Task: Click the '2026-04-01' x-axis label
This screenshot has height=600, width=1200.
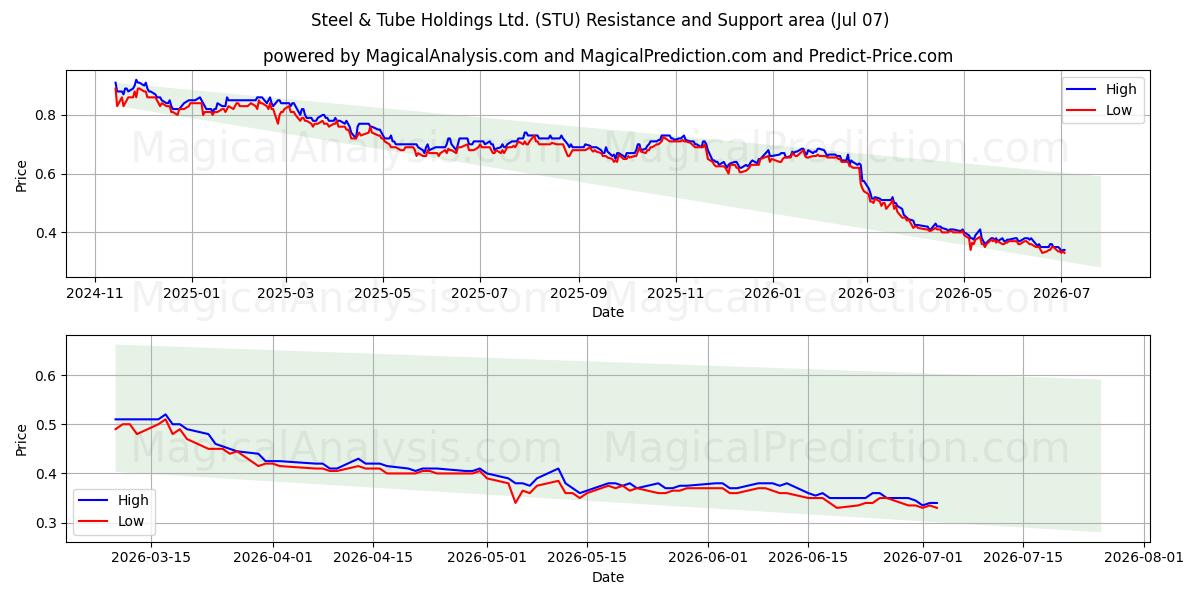Action: tap(273, 559)
